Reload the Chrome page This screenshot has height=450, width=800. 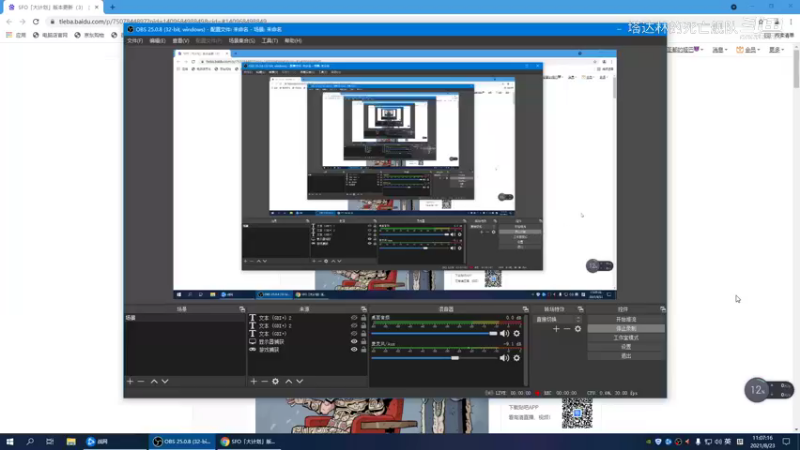tap(36, 21)
